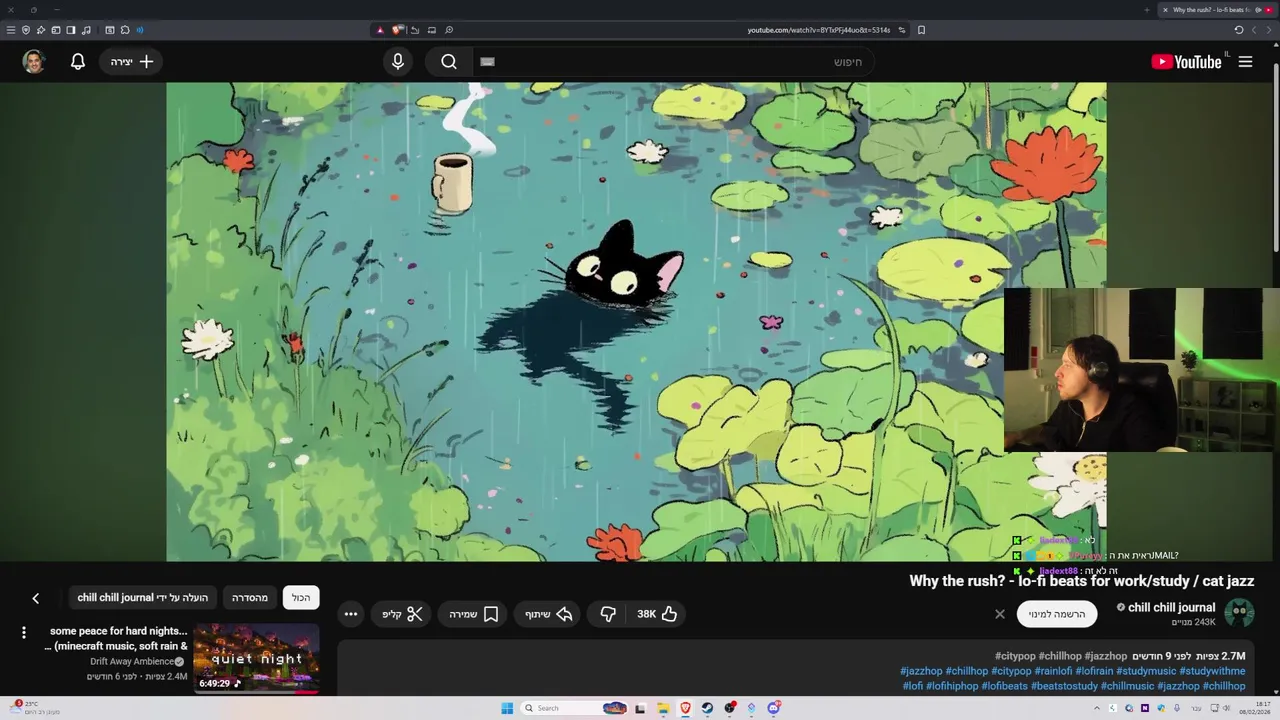This screenshot has height=720, width=1280.
Task: Click the VPN shield toolbar icon
Action: pos(26,30)
